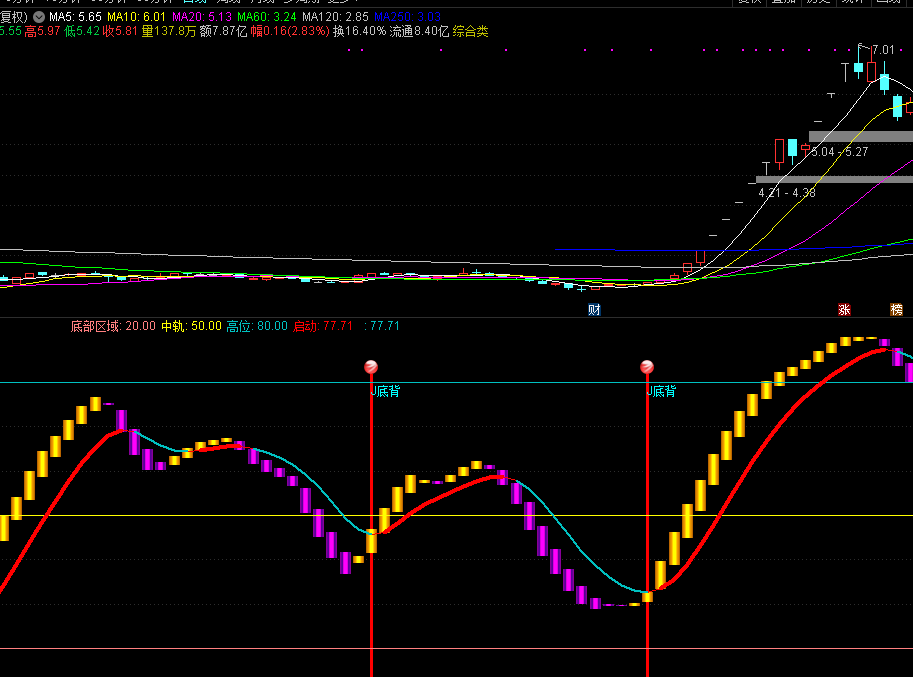This screenshot has height=677, width=913.
Task: Click the 底部区域: 20.00 indicator label
Action: [113, 326]
